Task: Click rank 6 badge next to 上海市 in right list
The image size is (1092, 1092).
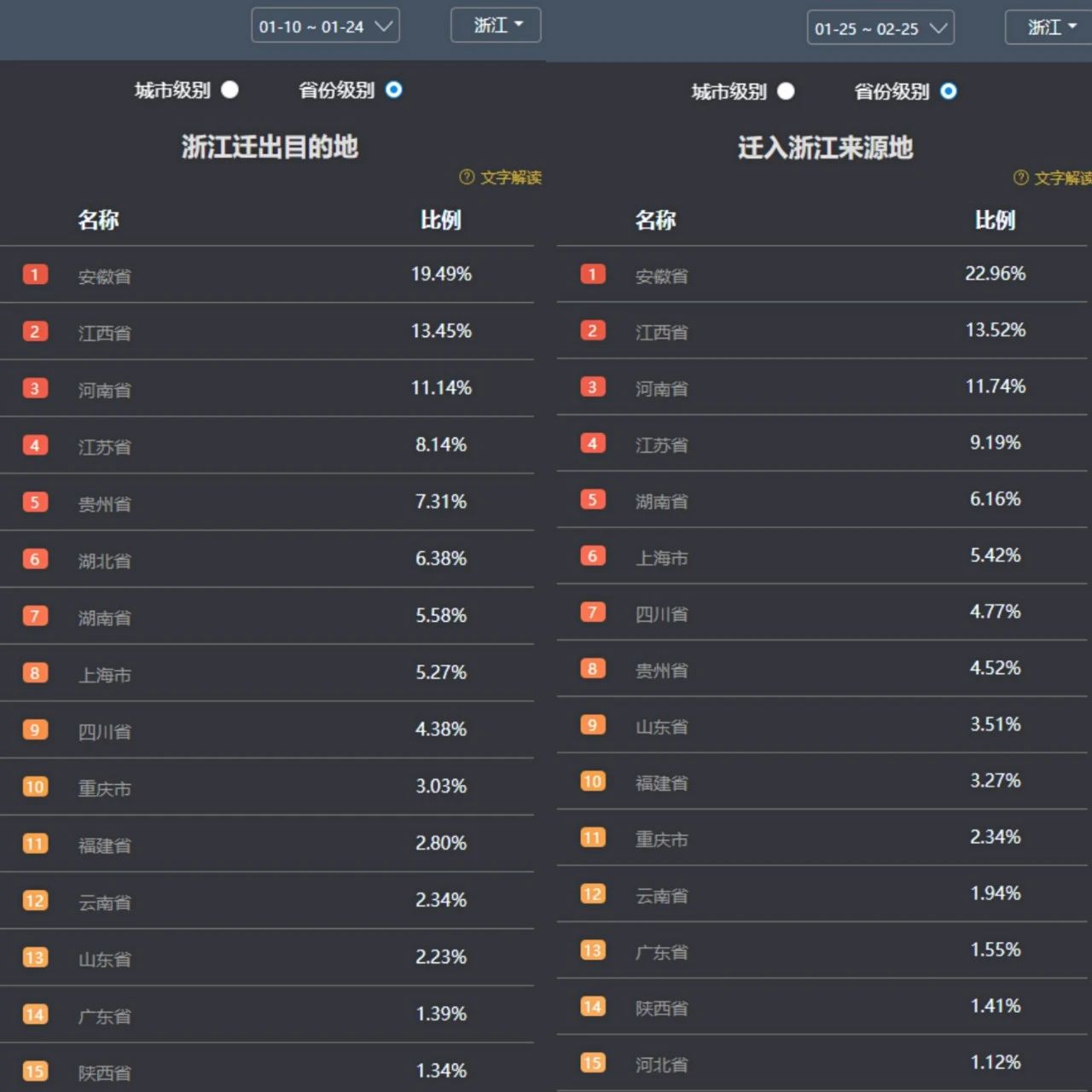Action: tap(592, 556)
